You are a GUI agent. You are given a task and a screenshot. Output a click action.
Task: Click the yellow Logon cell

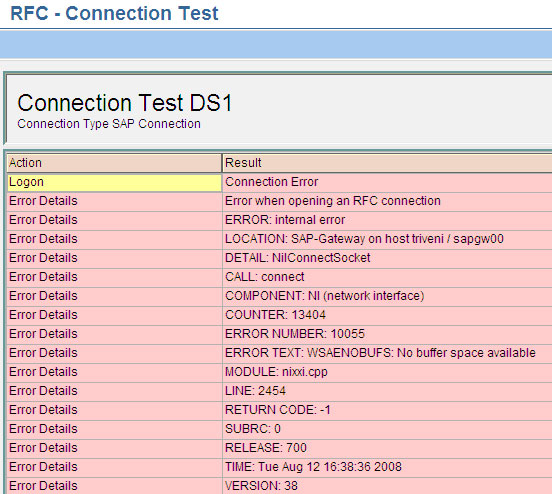[114, 182]
